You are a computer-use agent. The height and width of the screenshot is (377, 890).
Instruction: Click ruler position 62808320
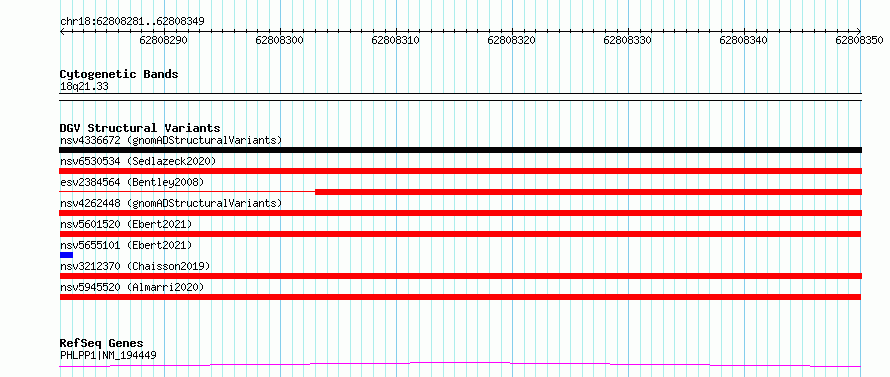(x=512, y=40)
